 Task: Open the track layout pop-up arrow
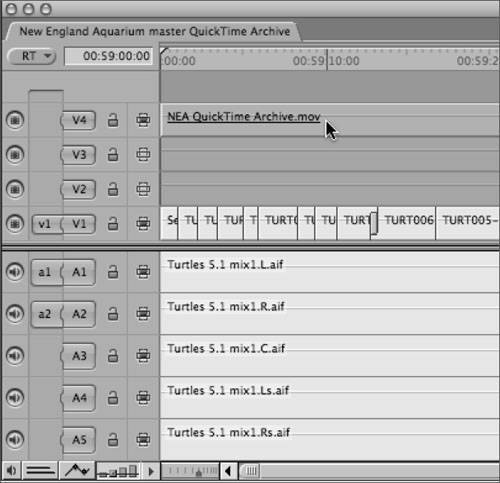click(151, 471)
